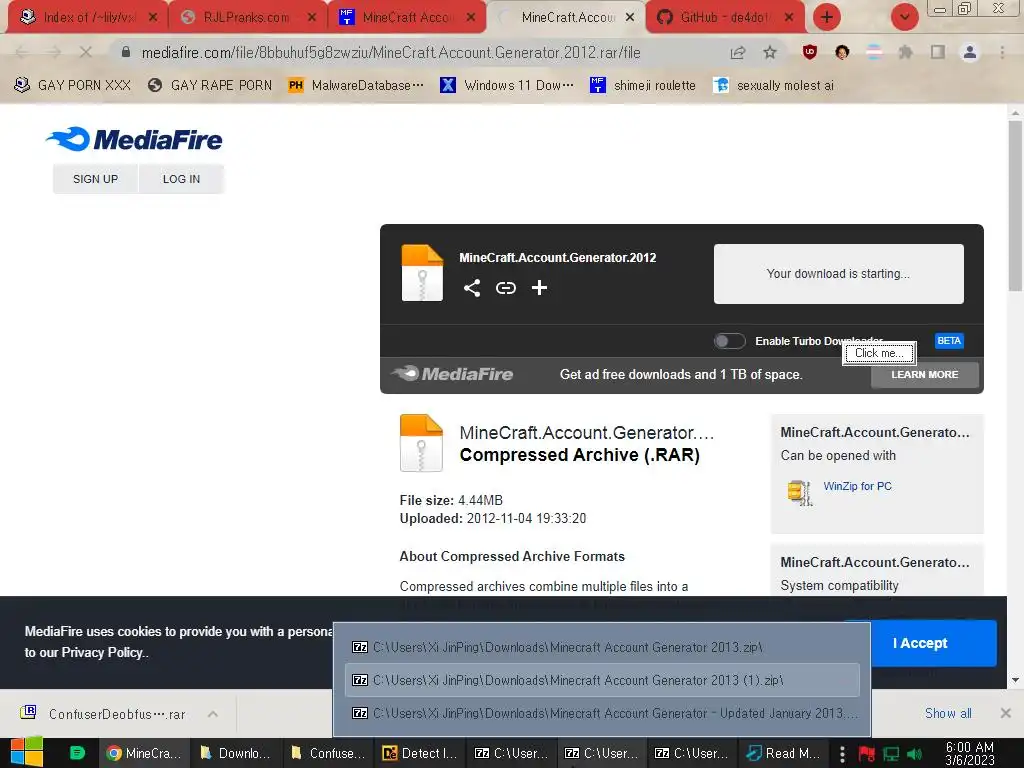Stop loading the page
This screenshot has height=768, width=1024.
click(x=86, y=52)
